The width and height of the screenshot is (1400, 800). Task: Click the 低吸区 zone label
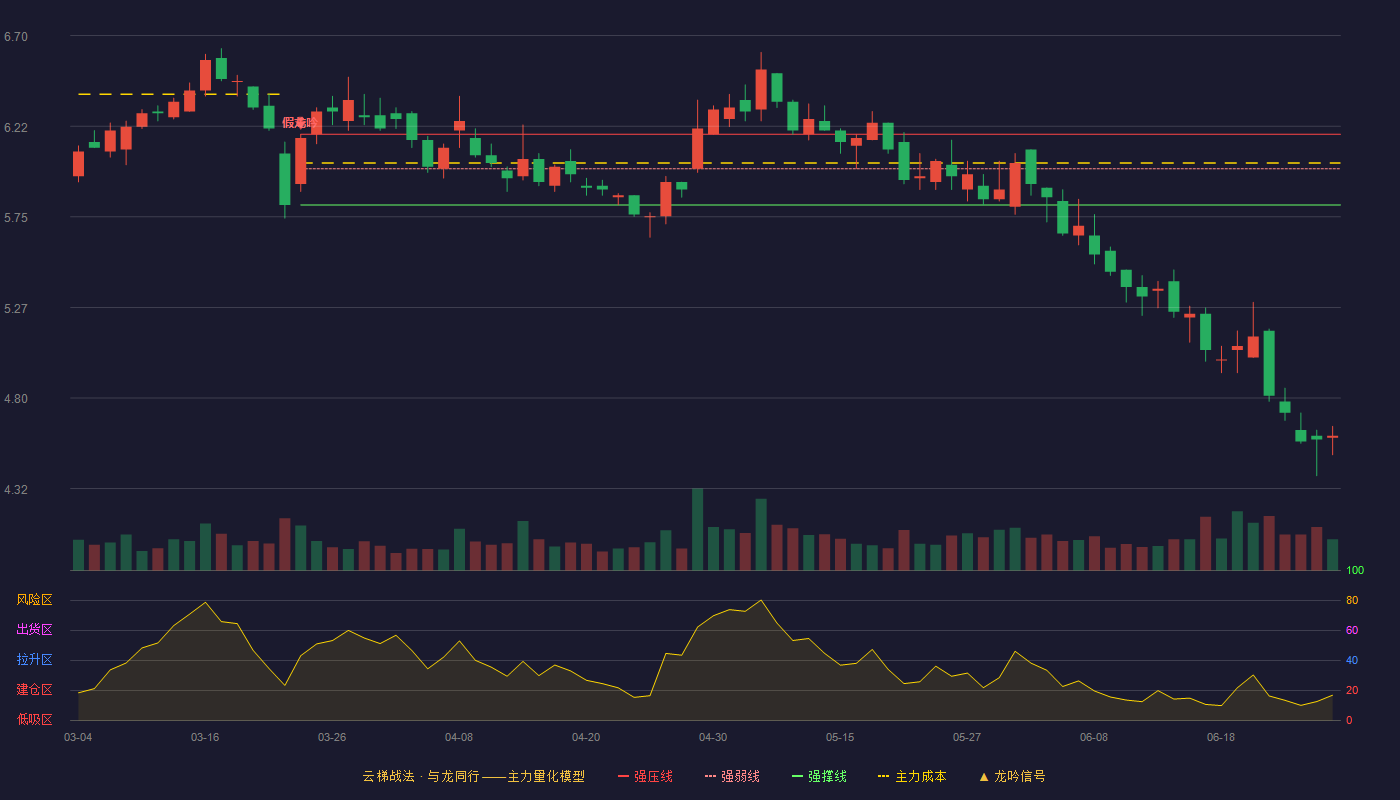(x=34, y=719)
